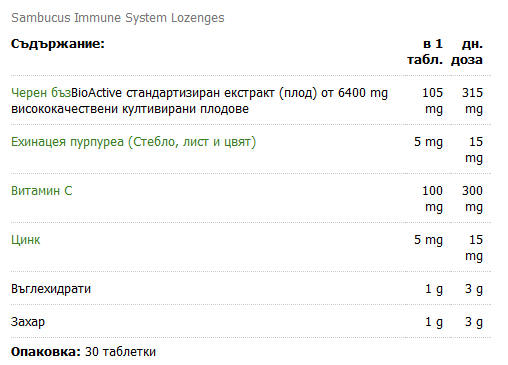
Task: Open the Цинк ingredient link
Action: pos(26,240)
